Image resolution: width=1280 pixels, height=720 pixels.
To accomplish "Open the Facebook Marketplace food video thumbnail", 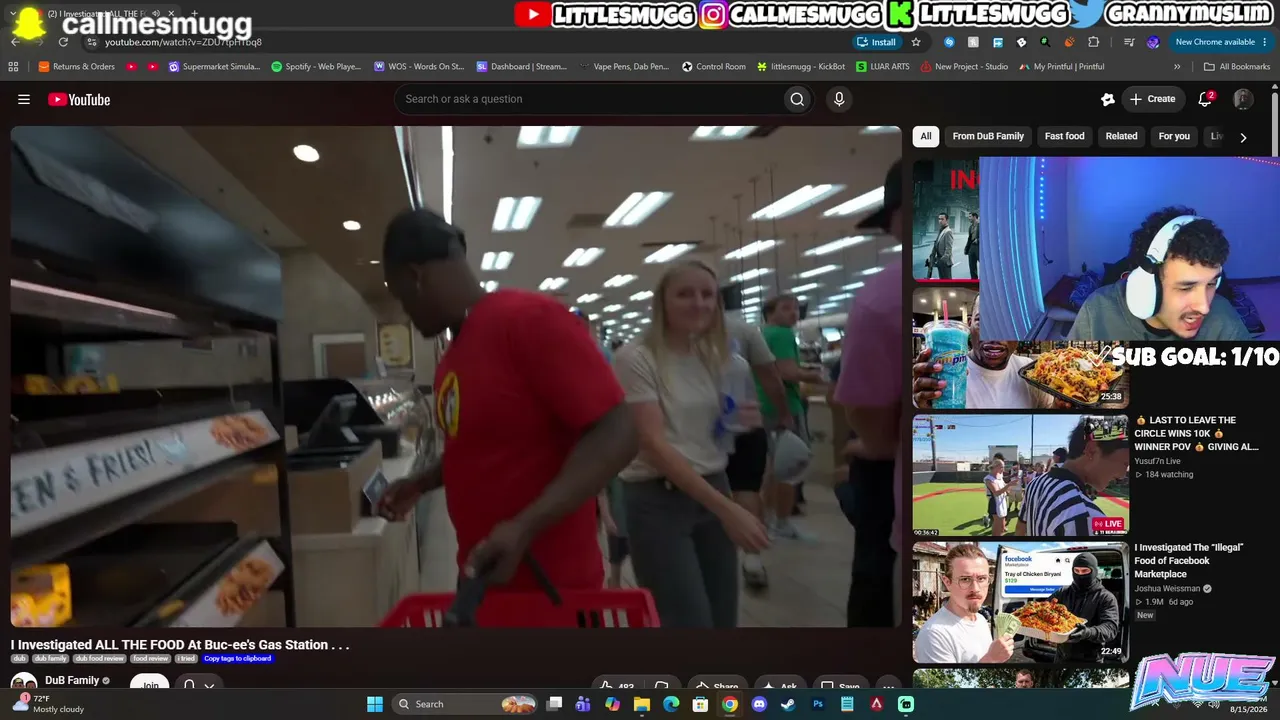I will tap(1020, 602).
